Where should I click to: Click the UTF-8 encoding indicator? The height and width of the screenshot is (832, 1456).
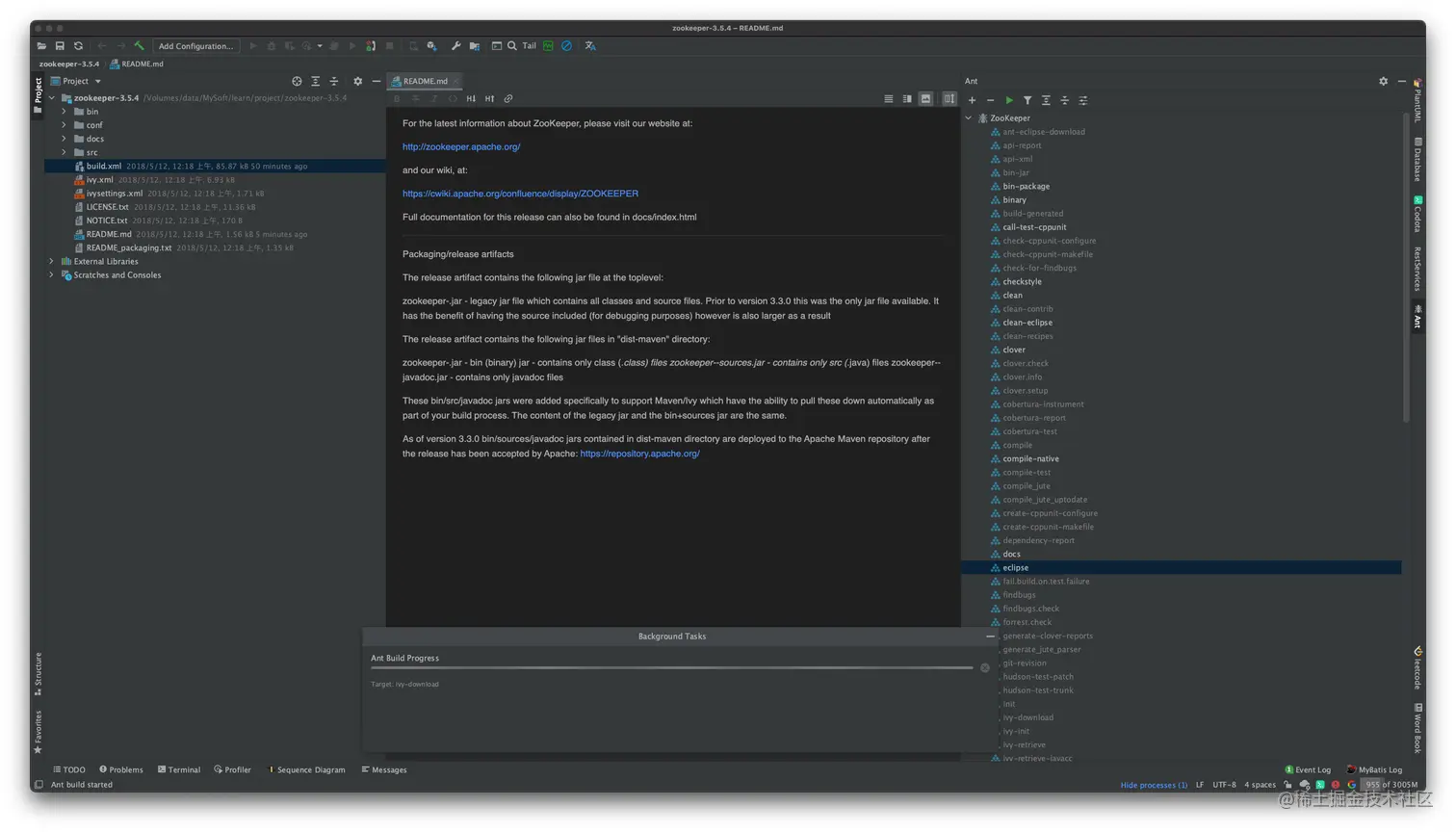1224,785
